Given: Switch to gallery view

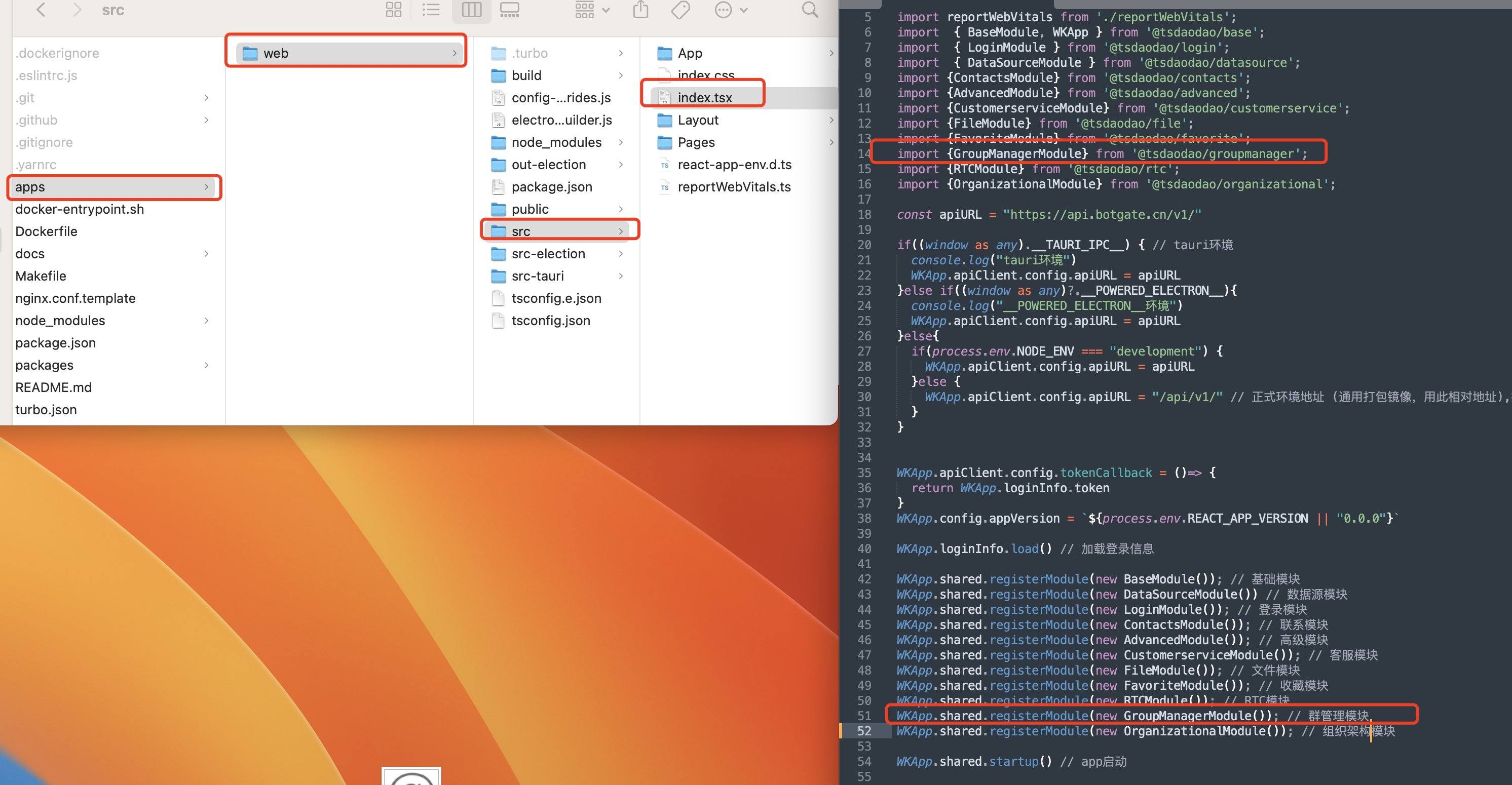Looking at the screenshot, I should point(509,10).
